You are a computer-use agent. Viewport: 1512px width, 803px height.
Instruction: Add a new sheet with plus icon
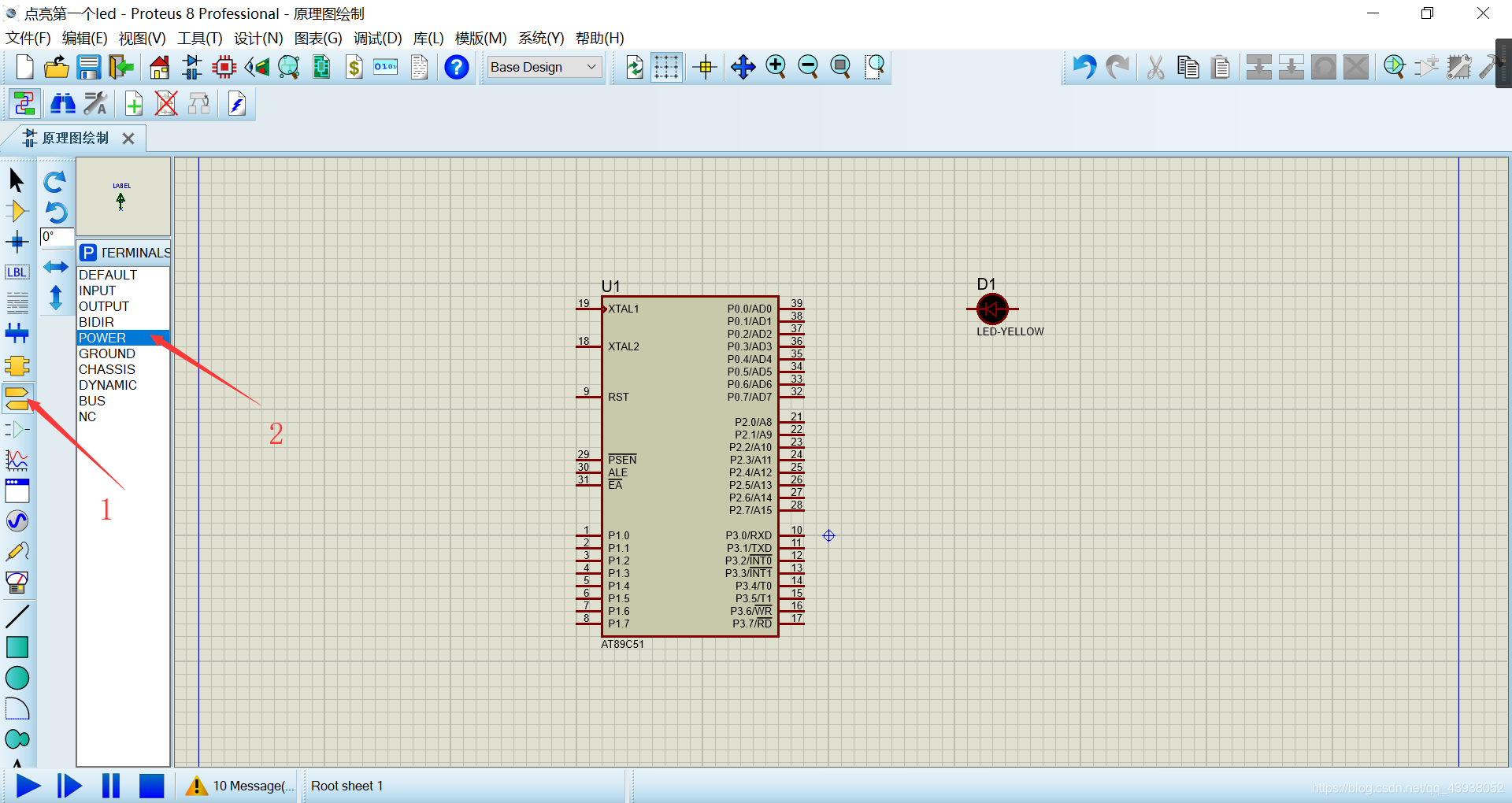(x=134, y=103)
